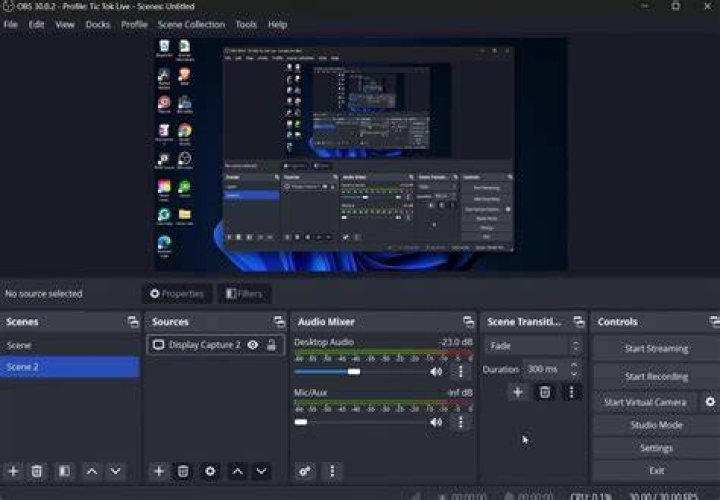Open virtual camera settings gear

(x=710, y=402)
